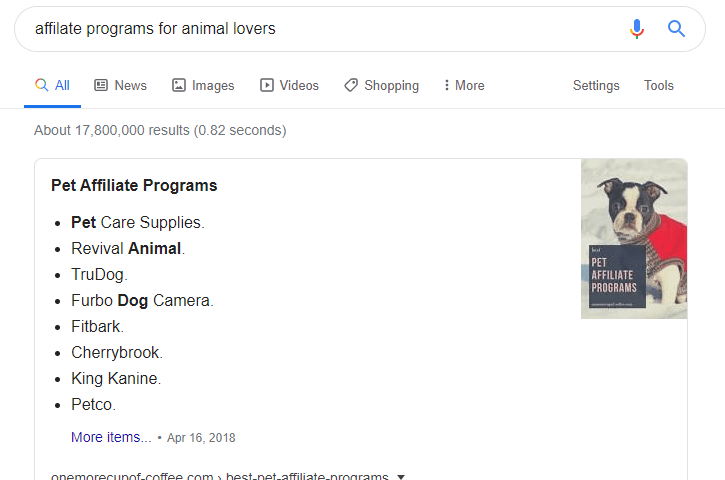Click the onemorecupof-coffee.com result URL
This screenshot has height=480, width=725.
click(x=220, y=476)
